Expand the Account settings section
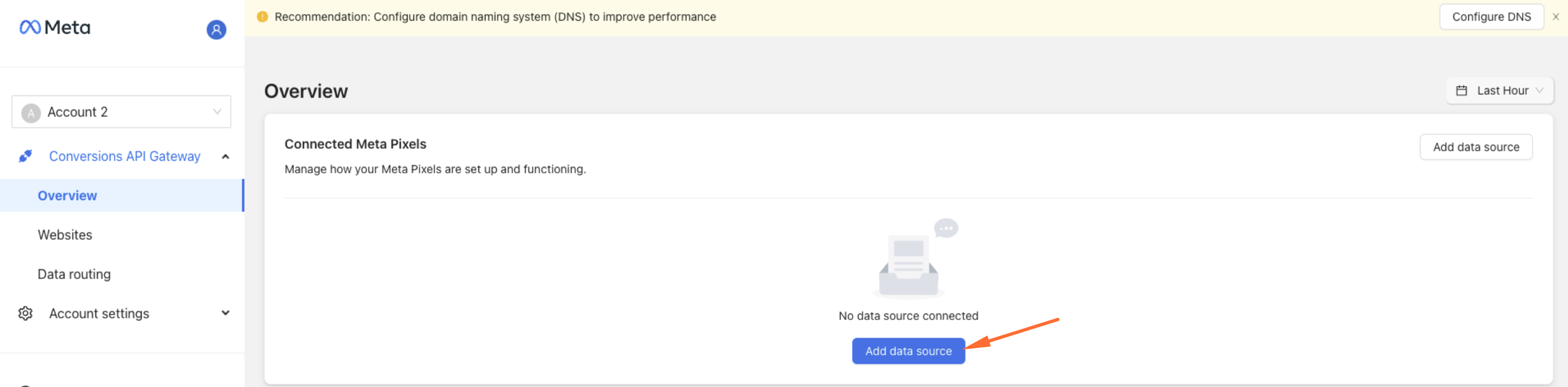Screen dimensions: 1568x387 (x=225, y=313)
